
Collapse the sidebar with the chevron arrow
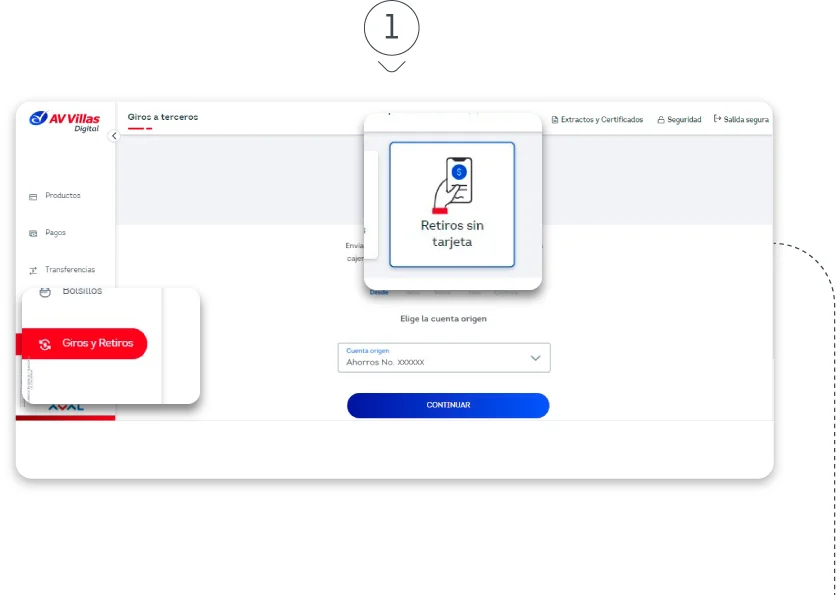click(113, 136)
